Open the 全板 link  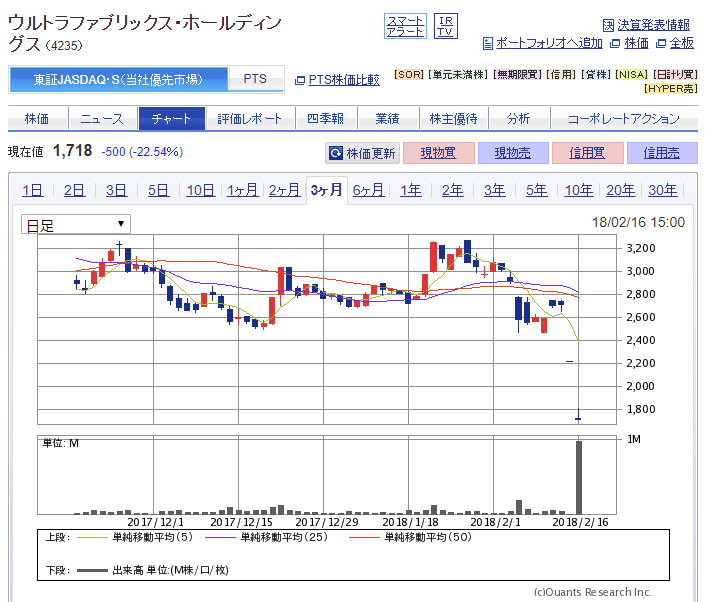[681, 43]
